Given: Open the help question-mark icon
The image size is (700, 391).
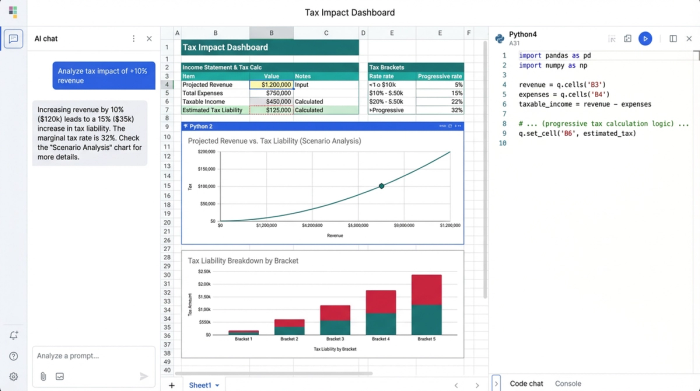Looking at the screenshot, I should (13, 356).
